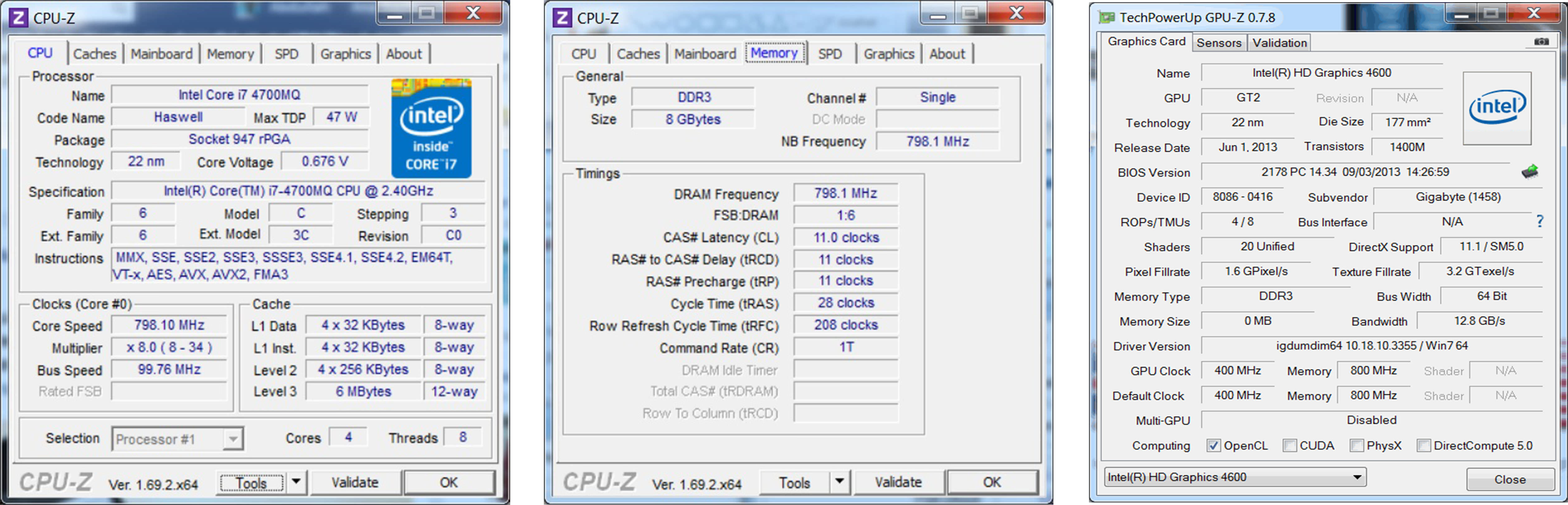The height and width of the screenshot is (505, 1568).
Task: Click the BIOS save chip icon
Action: tap(1530, 172)
